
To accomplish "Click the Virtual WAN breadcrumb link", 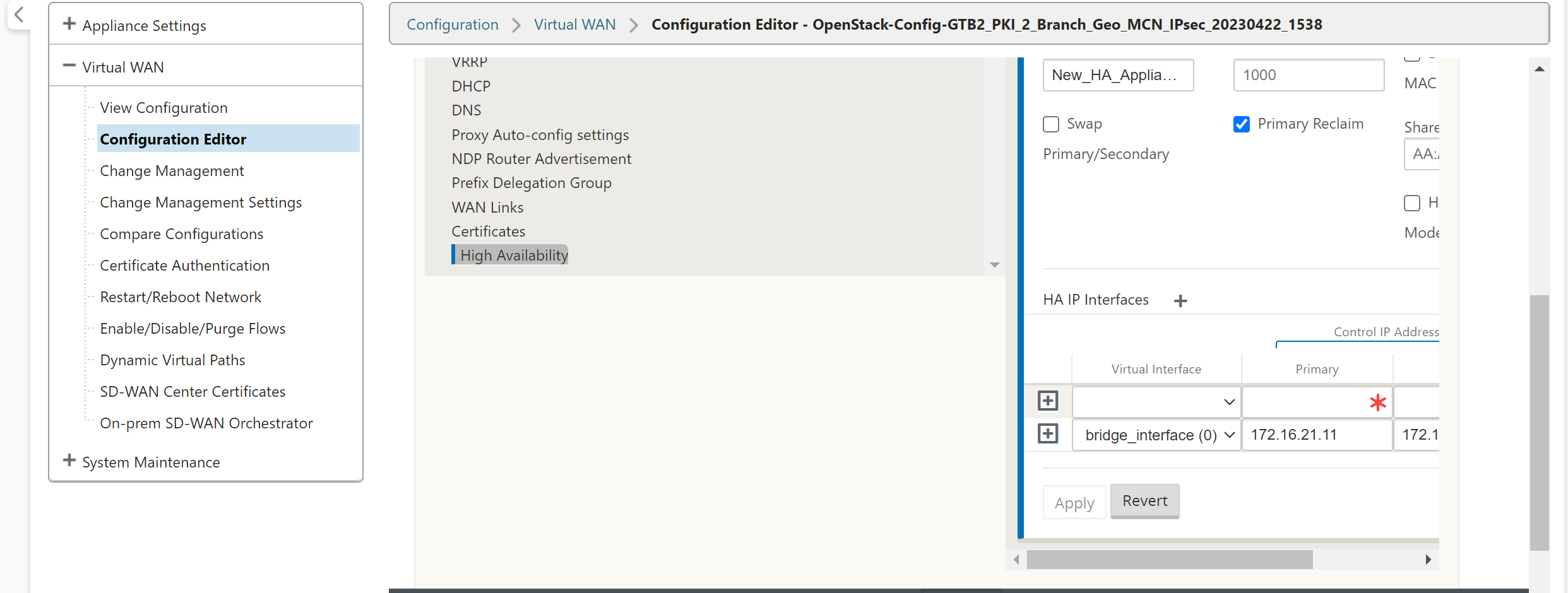I will coord(574,25).
